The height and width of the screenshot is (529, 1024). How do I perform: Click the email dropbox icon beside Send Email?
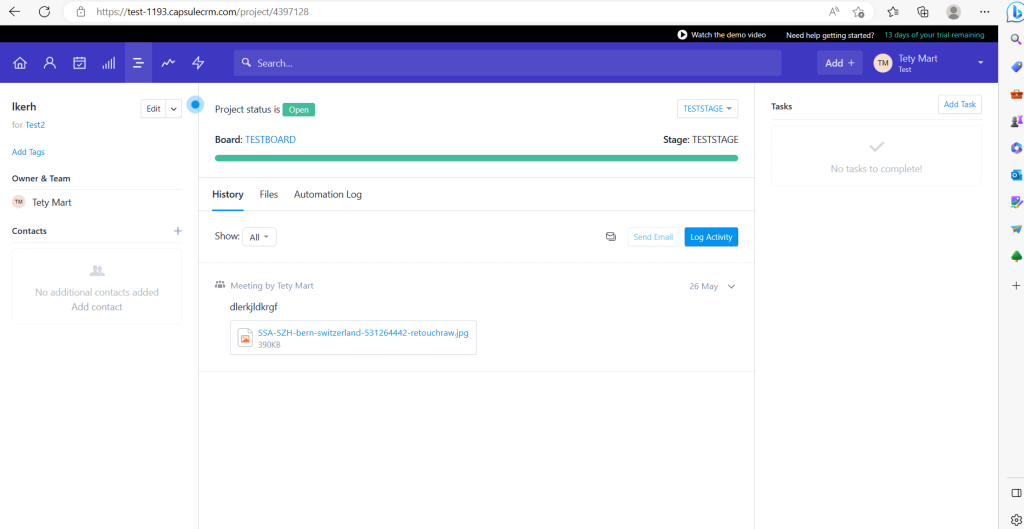[x=611, y=236]
